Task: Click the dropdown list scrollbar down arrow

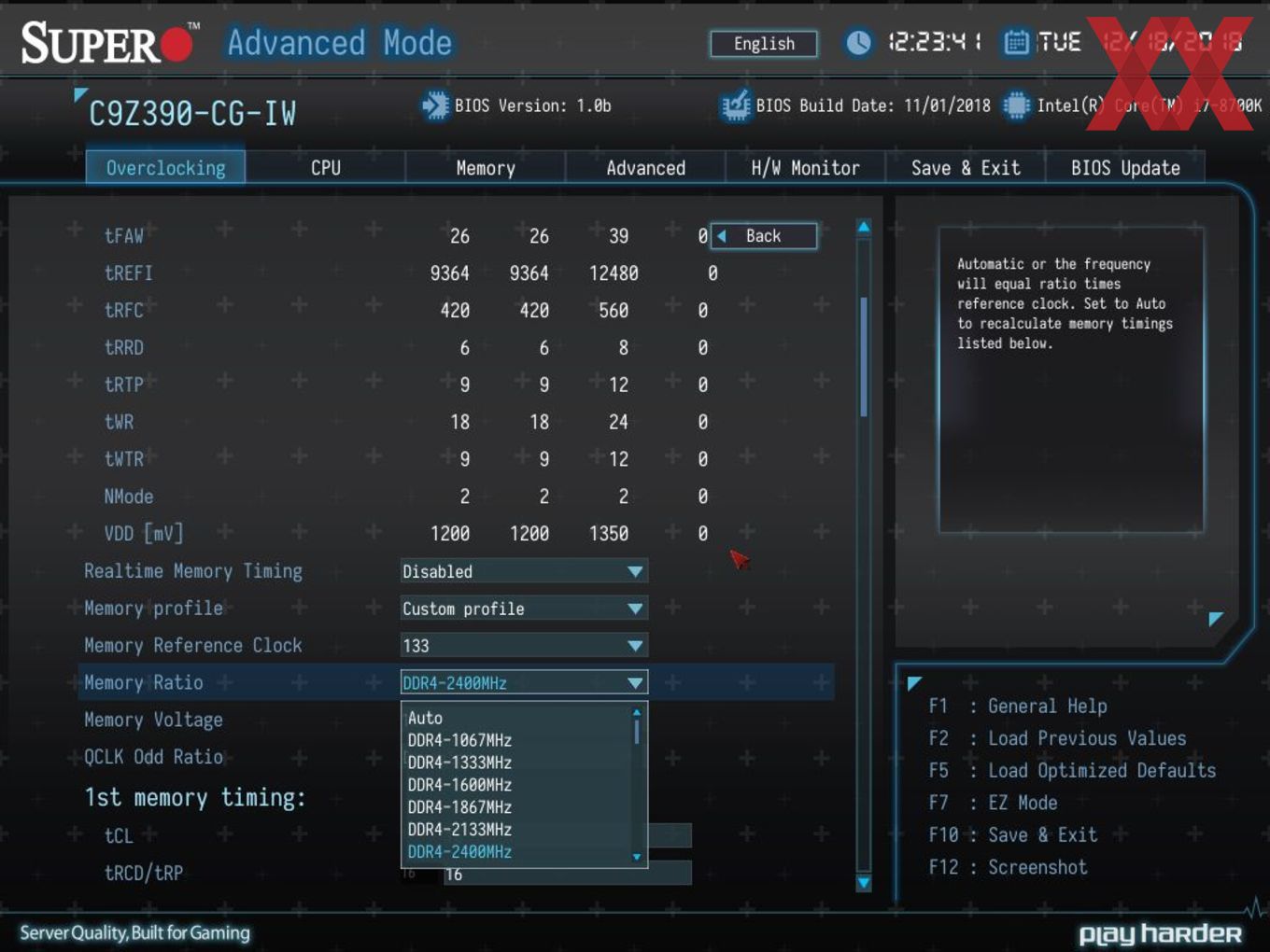Action: click(637, 857)
